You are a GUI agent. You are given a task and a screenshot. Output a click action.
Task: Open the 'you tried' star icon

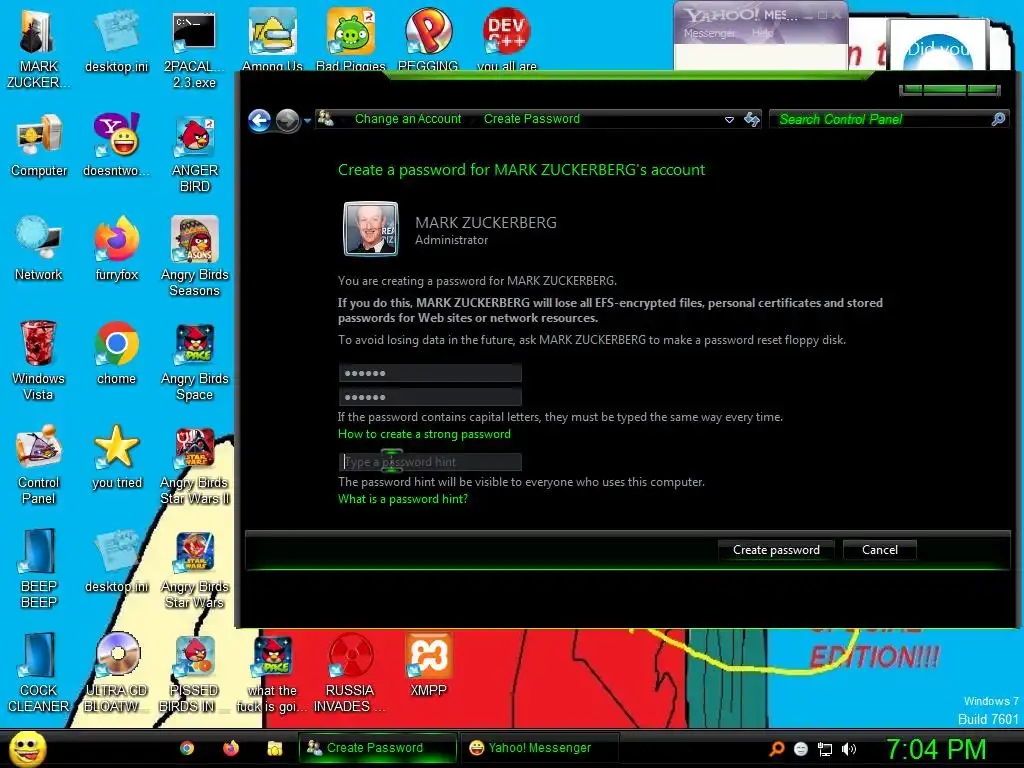(x=116, y=458)
